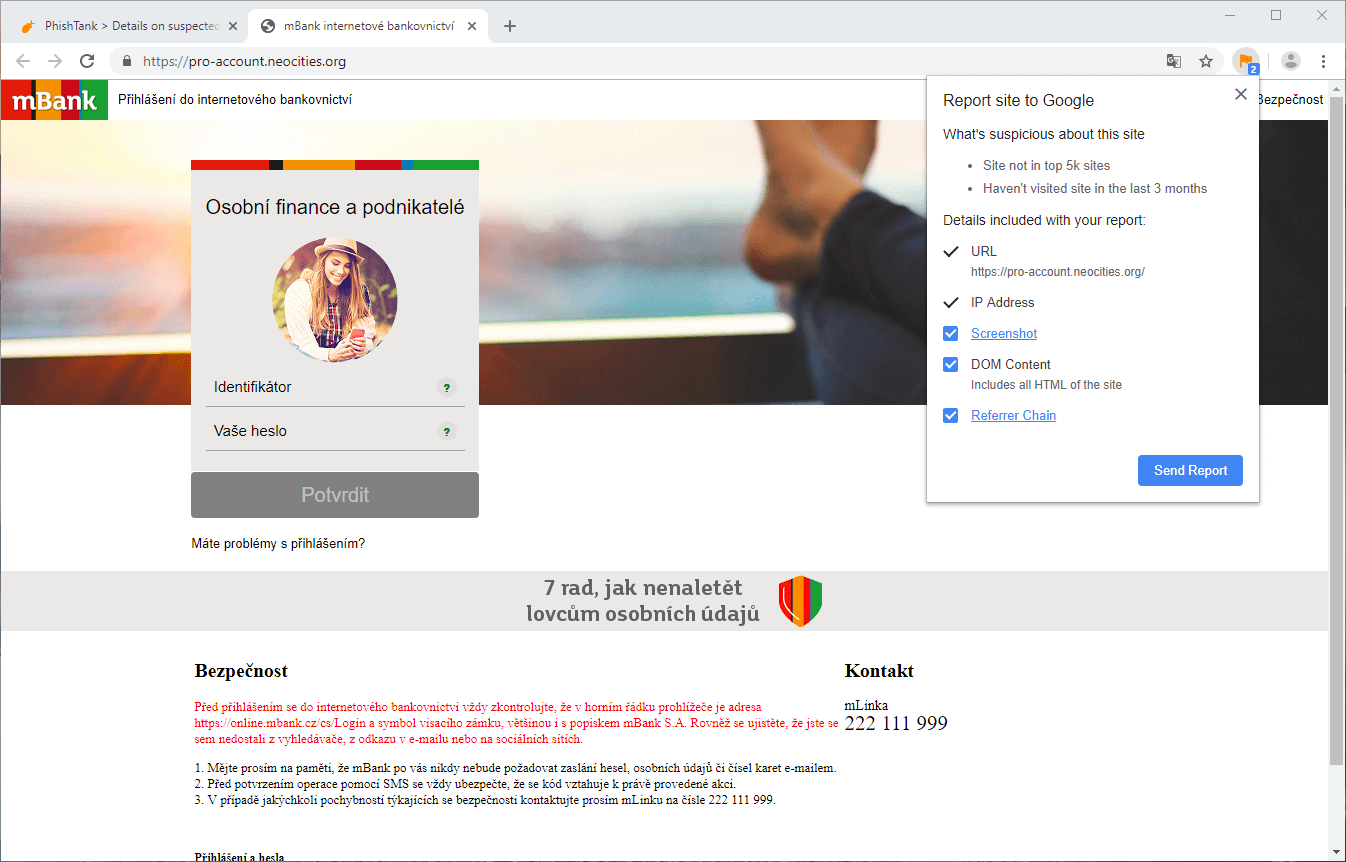Image resolution: width=1346 pixels, height=862 pixels.
Task: Show help for the Vaše heslo field
Action: pos(447,432)
